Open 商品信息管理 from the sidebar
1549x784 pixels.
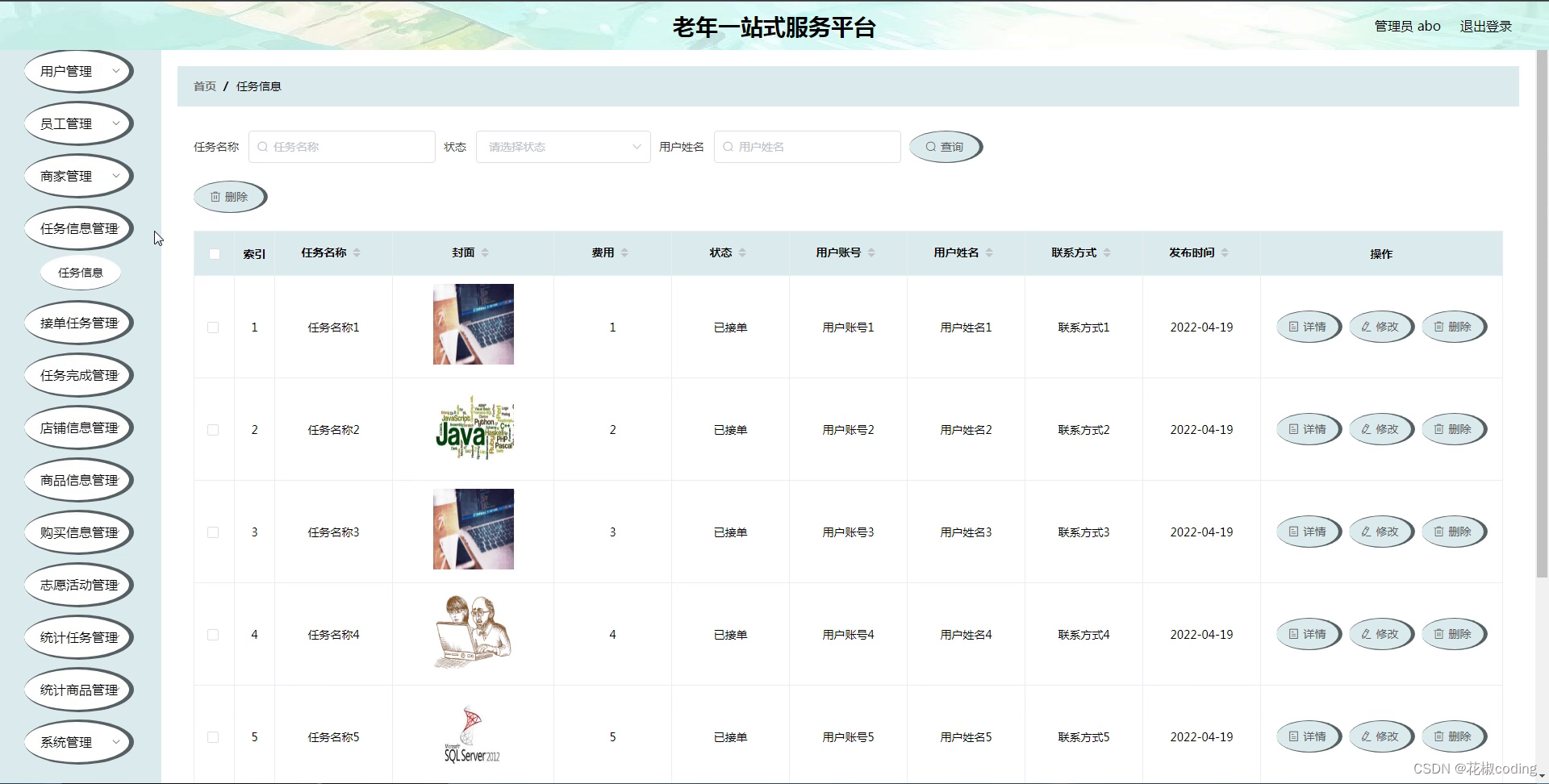coord(78,479)
